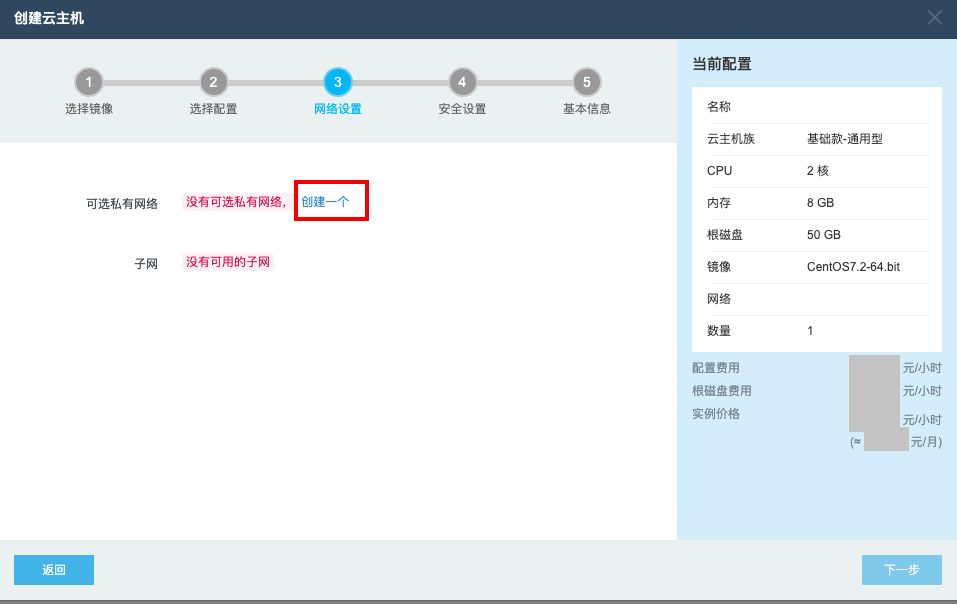Click the 没有可选私有网络 warning text
This screenshot has width=957, height=604.
[x=236, y=202]
